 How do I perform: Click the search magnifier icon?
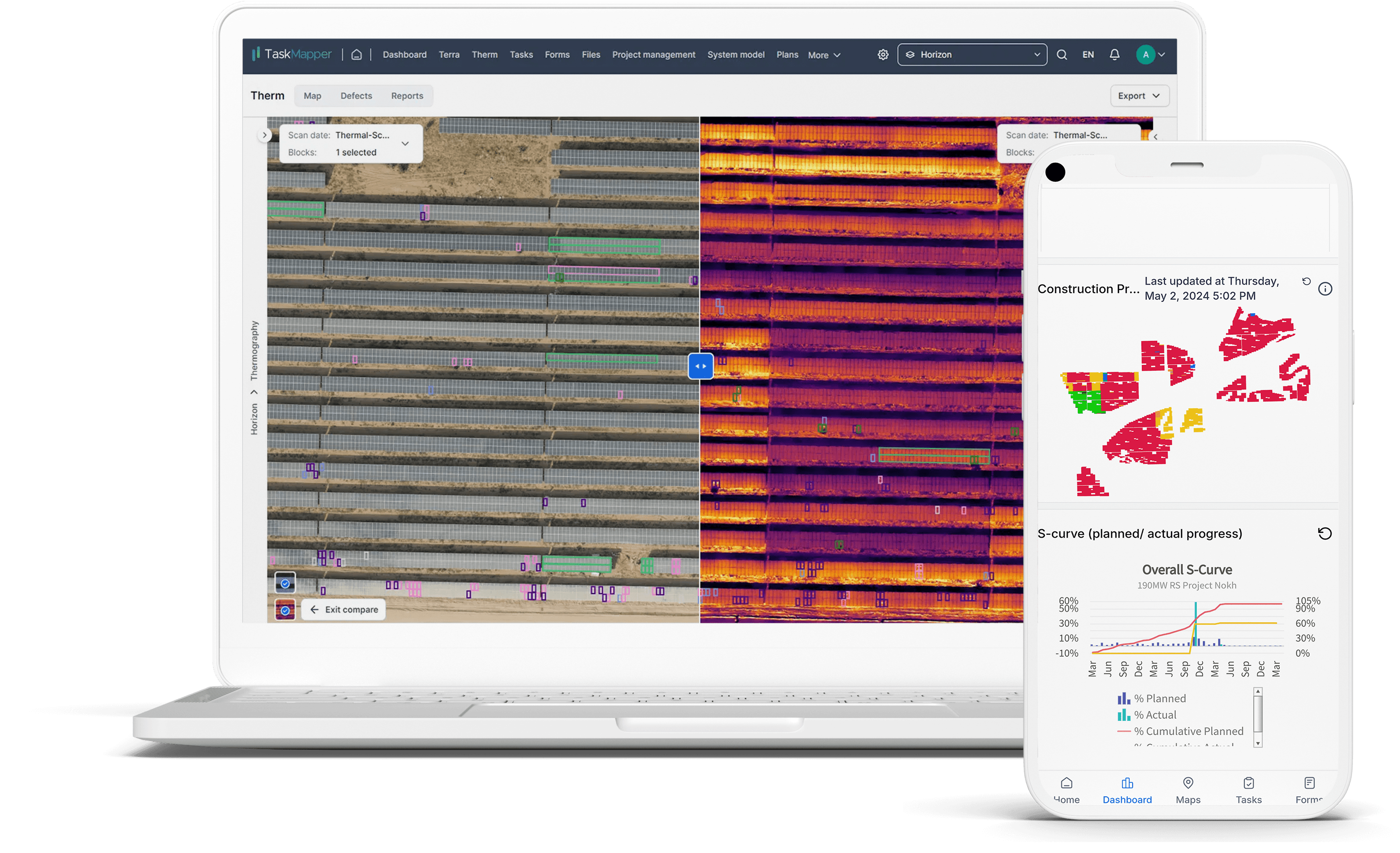pyautogui.click(x=1062, y=54)
